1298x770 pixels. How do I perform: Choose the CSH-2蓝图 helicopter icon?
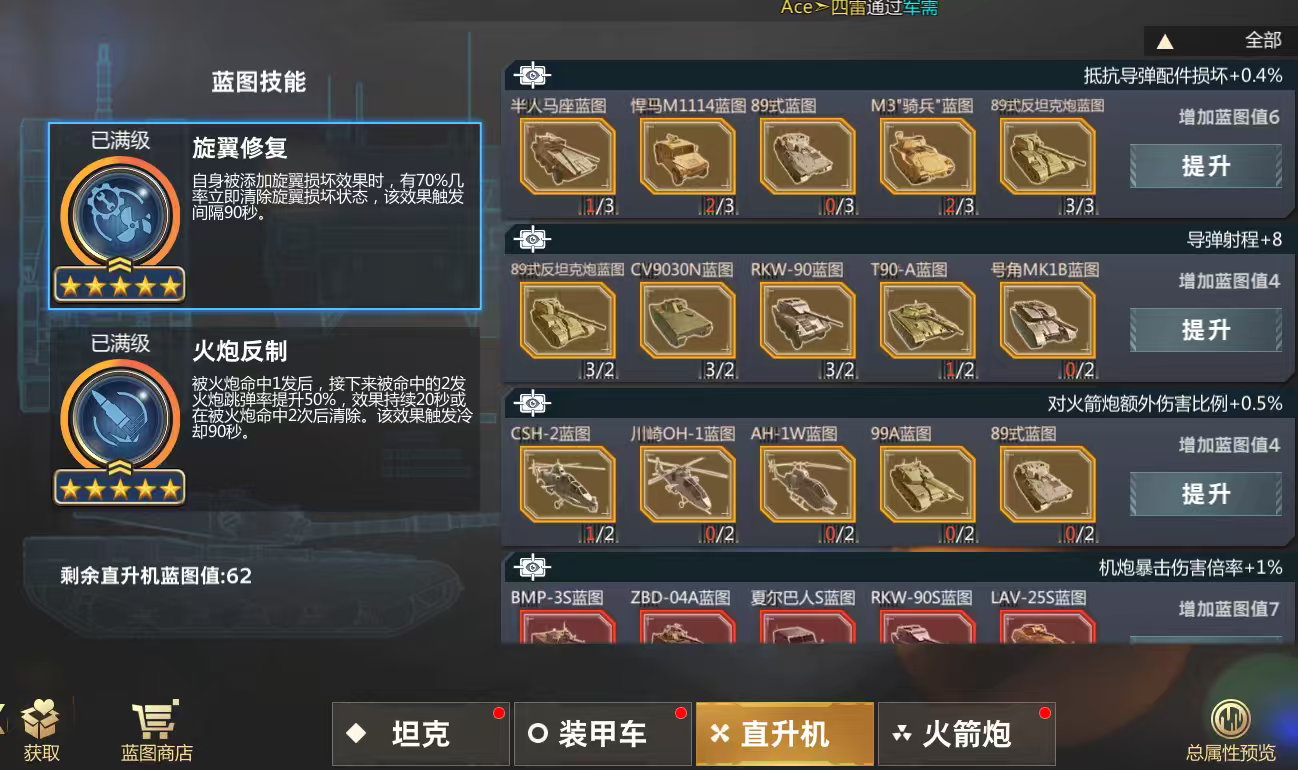pos(567,484)
